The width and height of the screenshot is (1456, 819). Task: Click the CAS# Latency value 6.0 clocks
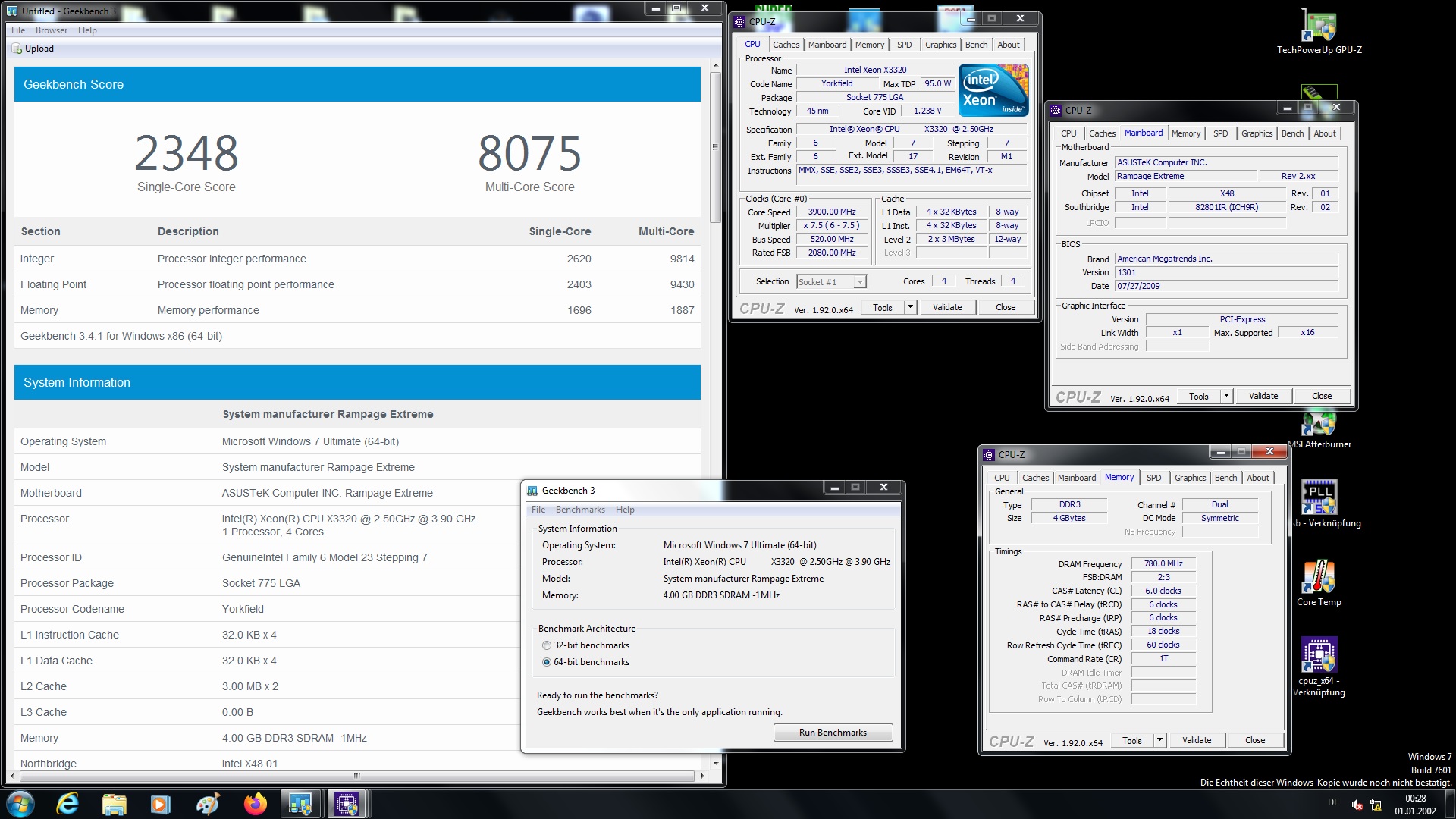tap(1163, 591)
